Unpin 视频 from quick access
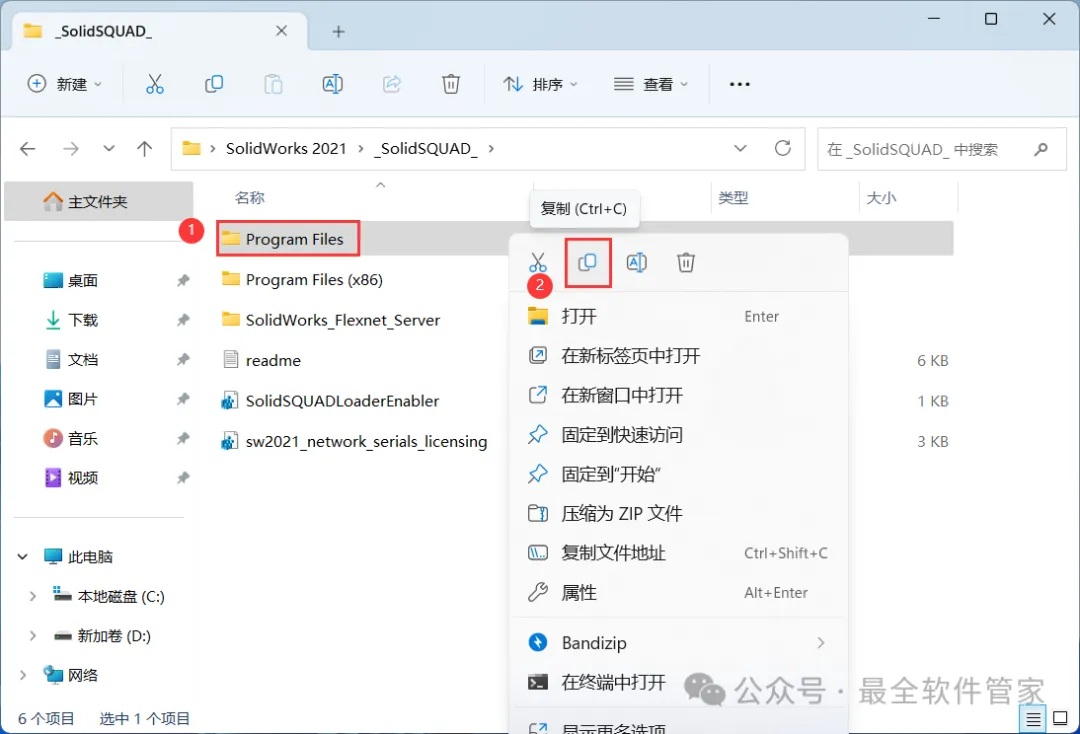Screen dimensions: 1080x734 [x=183, y=478]
